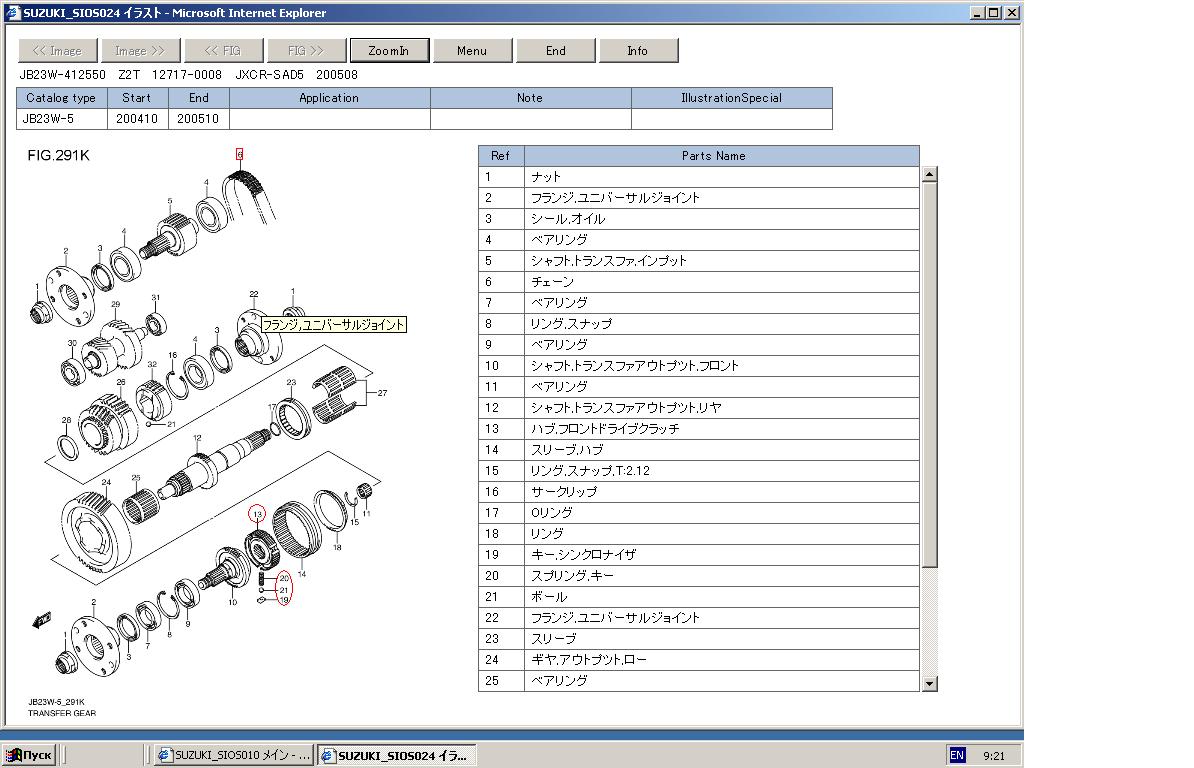Open the Пуск start menu
Viewport: 1194px width, 768px height.
click(x=29, y=756)
